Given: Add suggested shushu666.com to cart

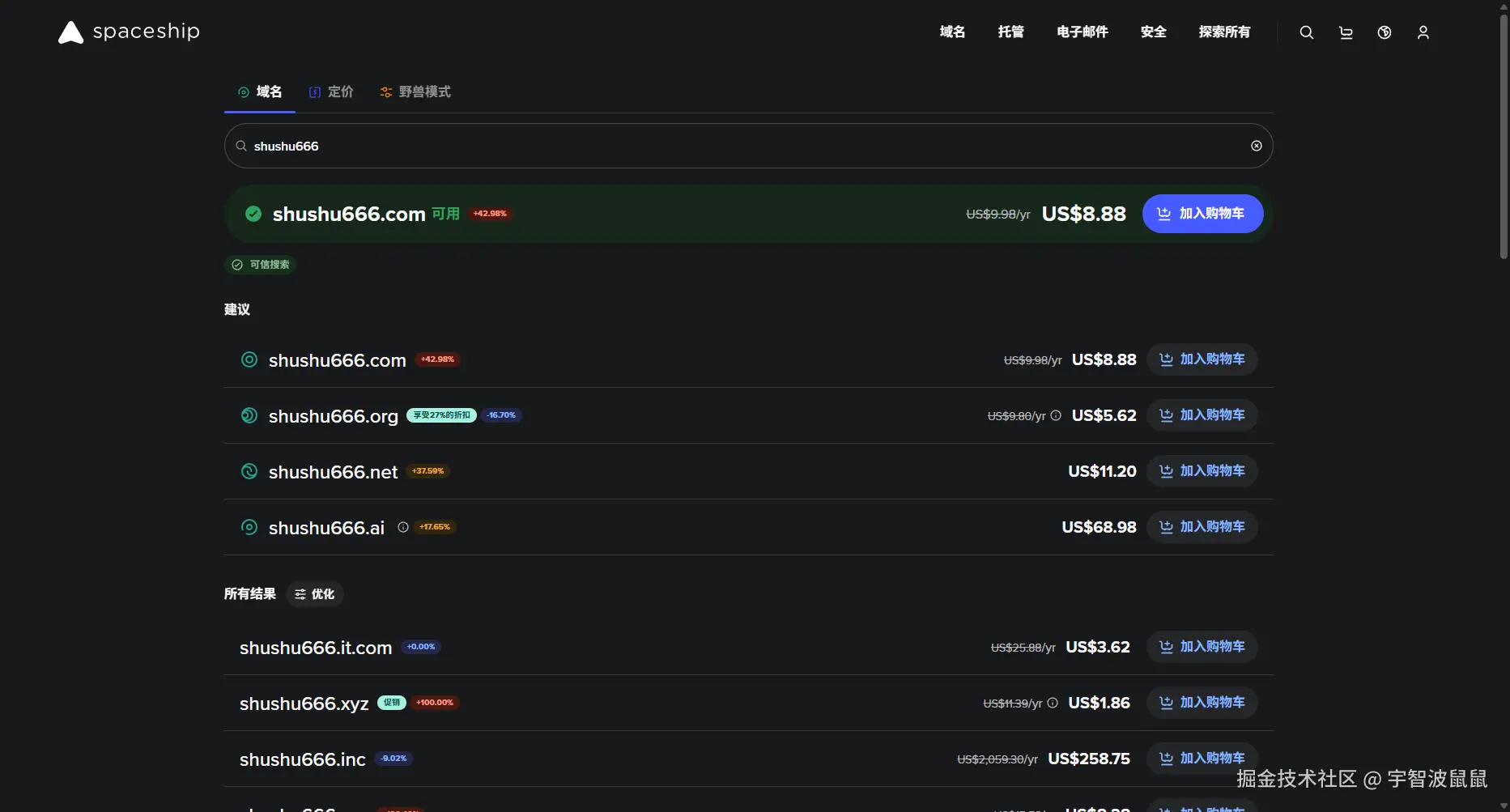Looking at the screenshot, I should click(1202, 359).
